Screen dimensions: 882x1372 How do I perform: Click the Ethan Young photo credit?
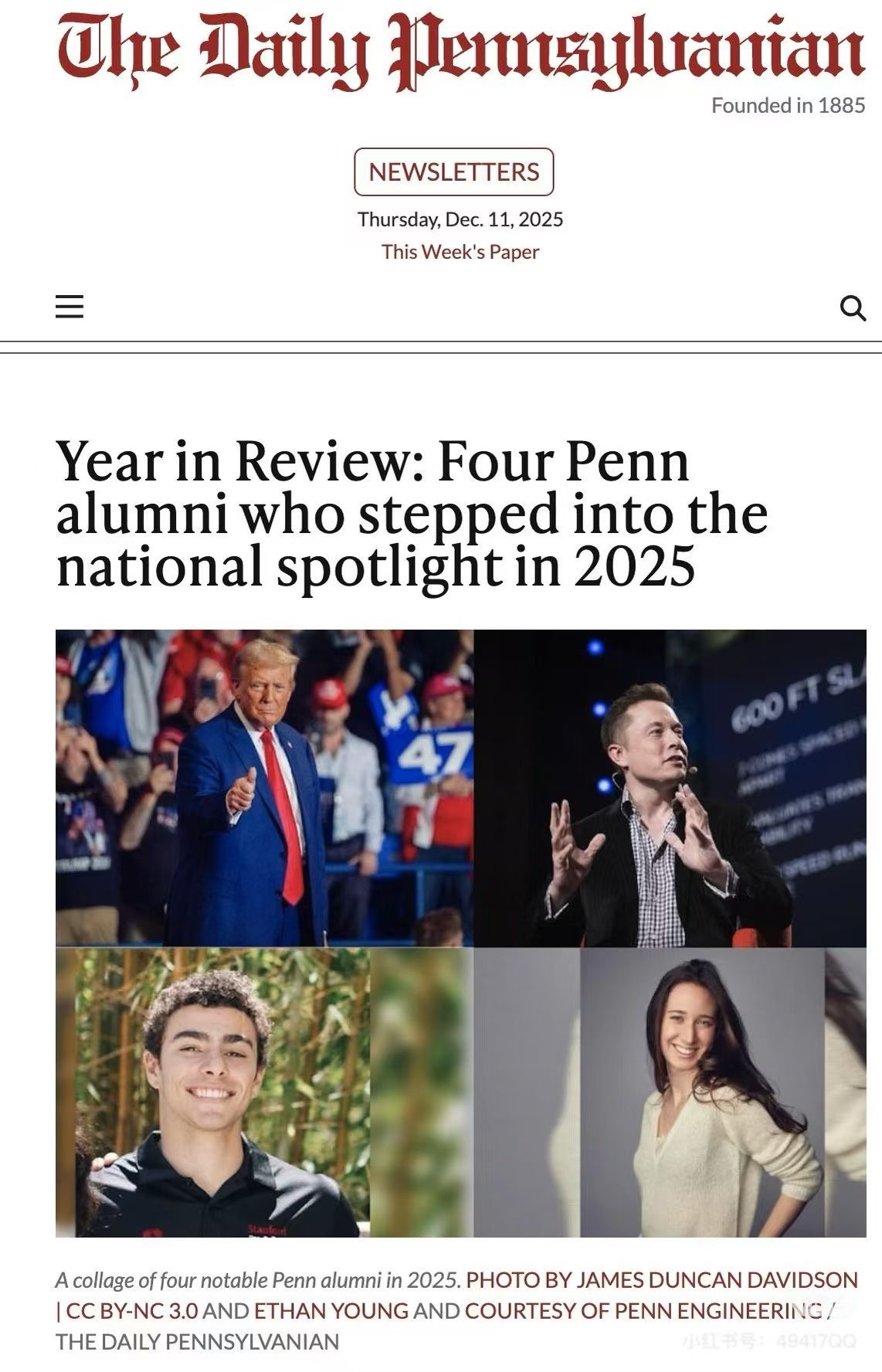click(x=331, y=1311)
